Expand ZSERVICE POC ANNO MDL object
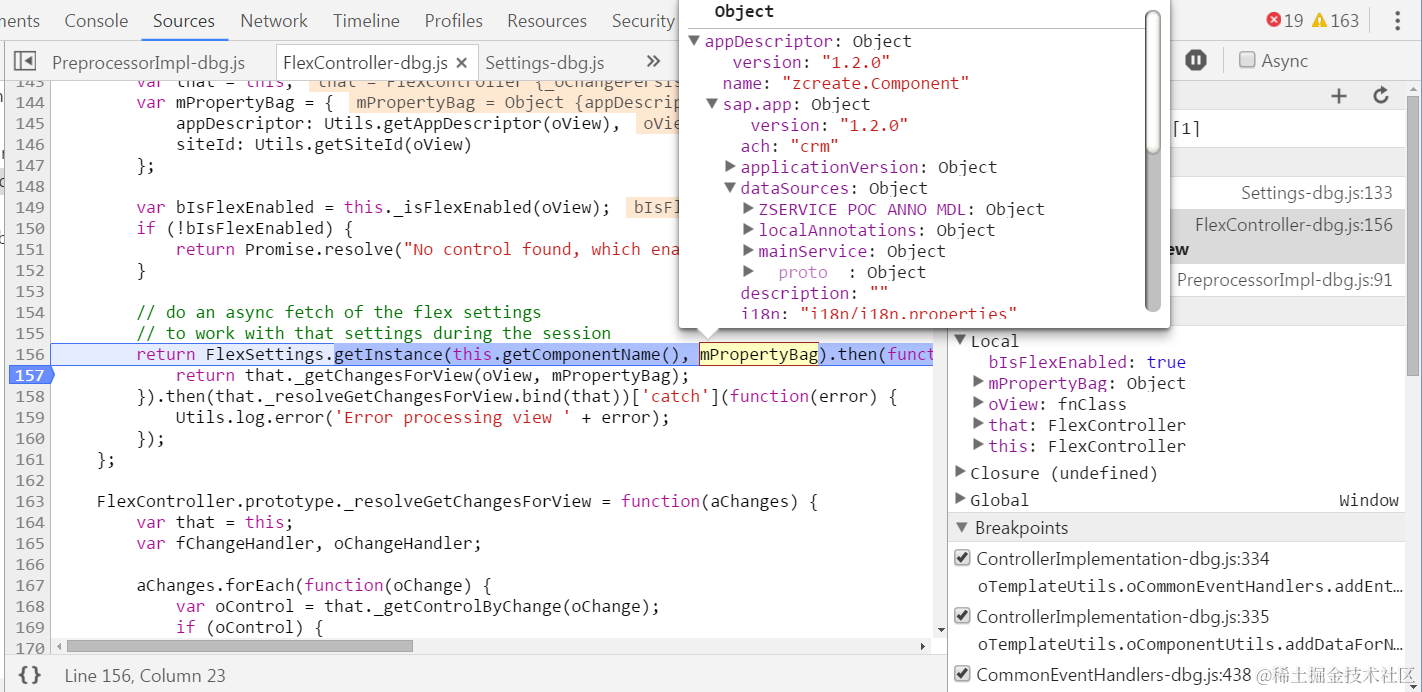 749,209
